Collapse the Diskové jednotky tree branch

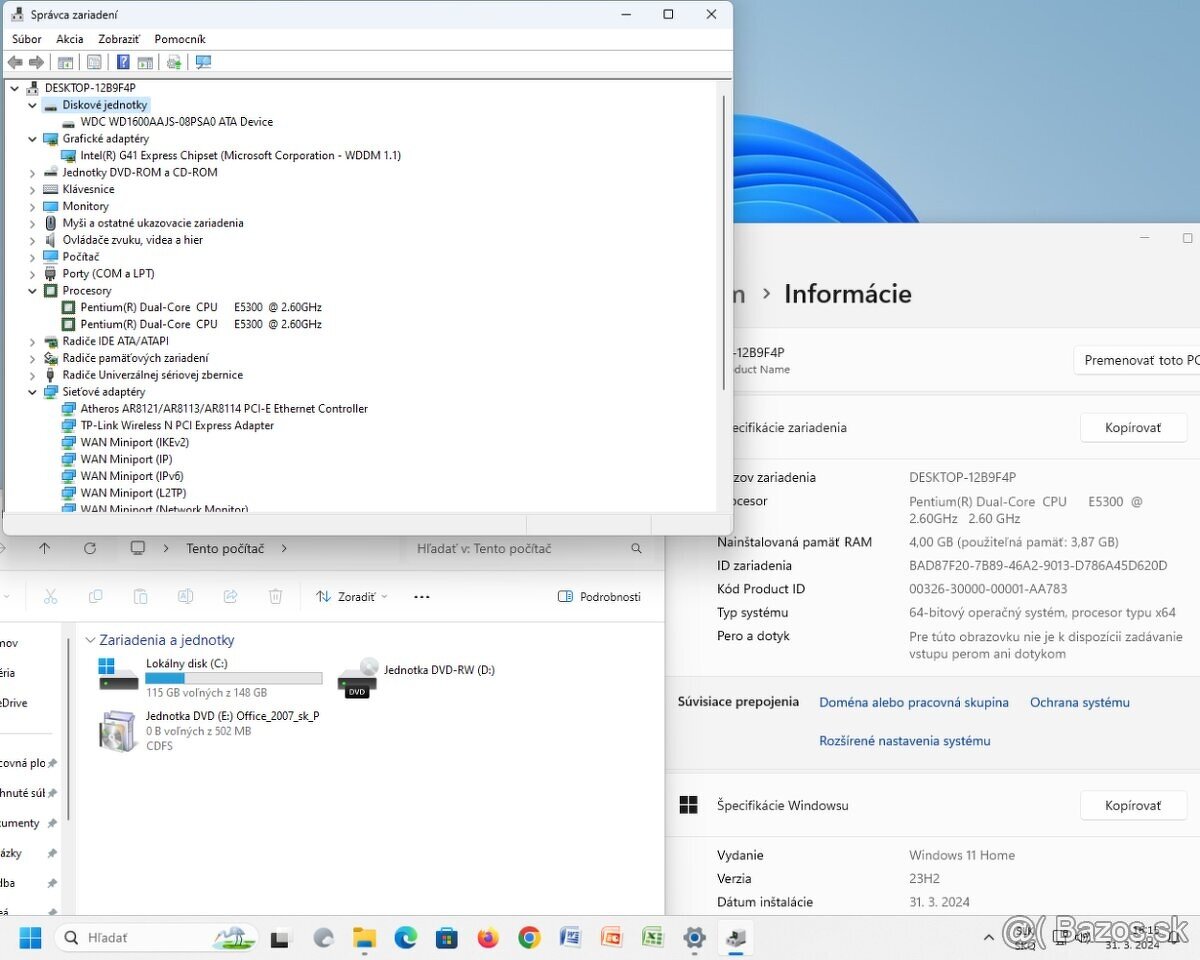point(31,104)
